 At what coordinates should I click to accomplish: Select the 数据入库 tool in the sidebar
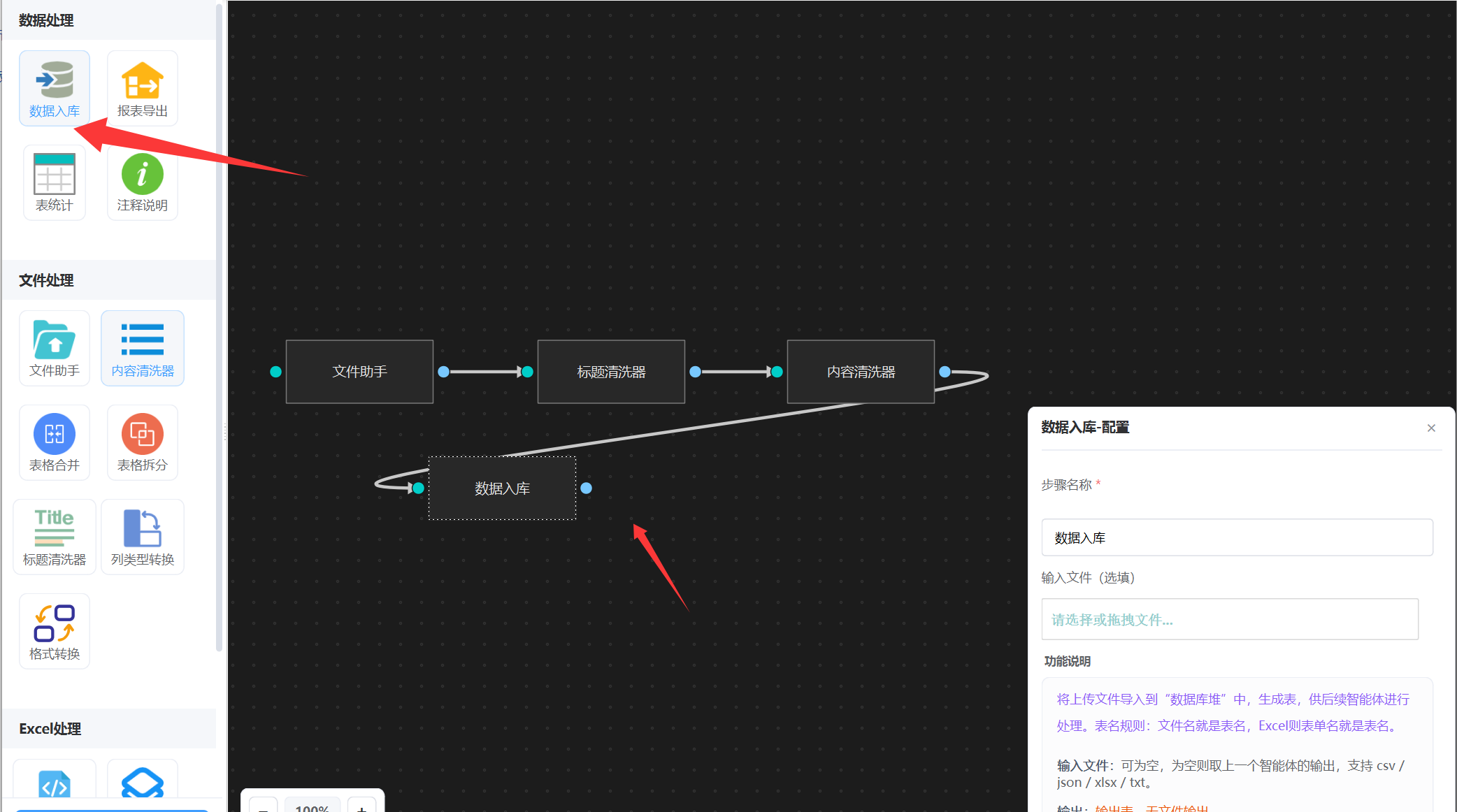[x=55, y=88]
